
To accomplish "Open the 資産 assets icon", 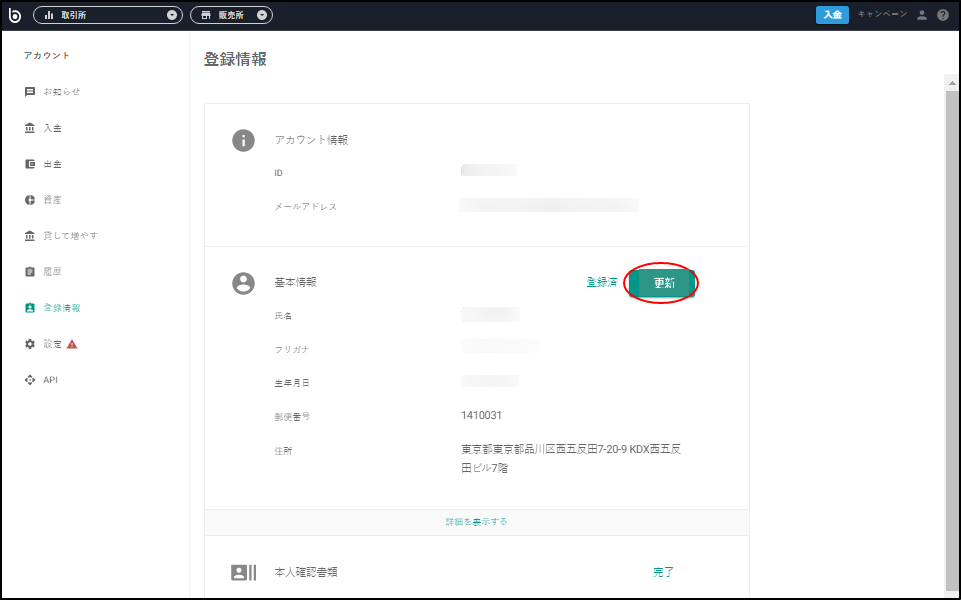I will 30,199.
